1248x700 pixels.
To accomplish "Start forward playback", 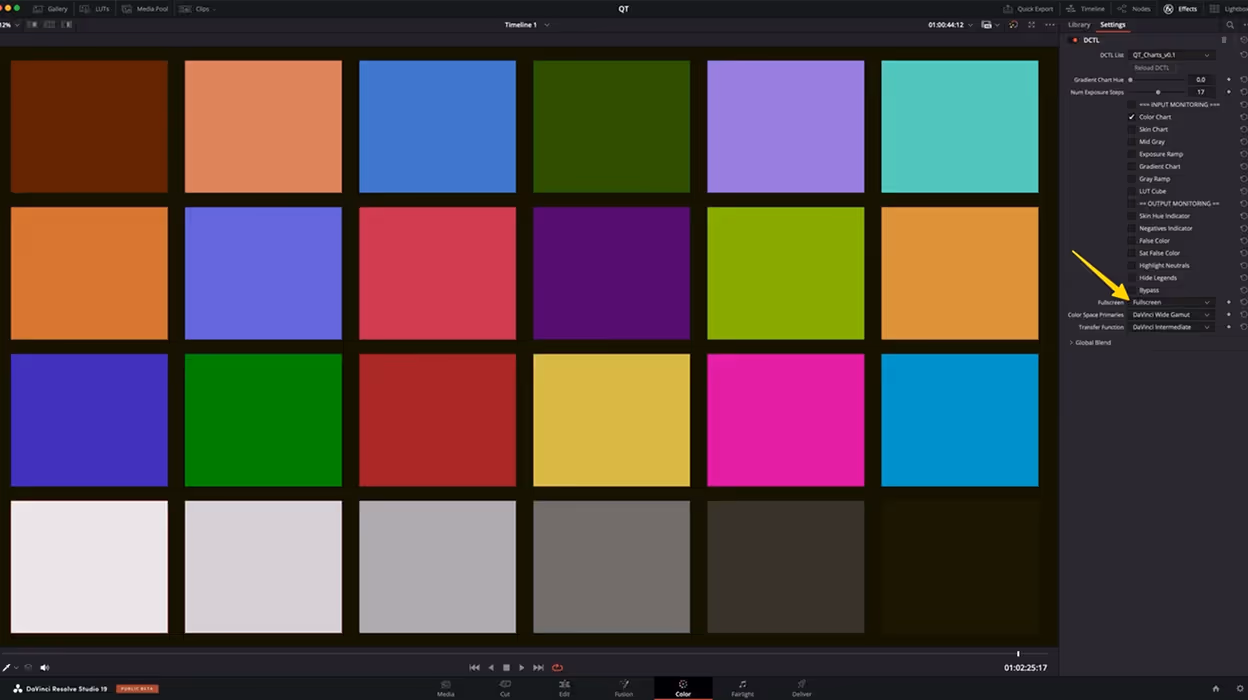I will [521, 667].
